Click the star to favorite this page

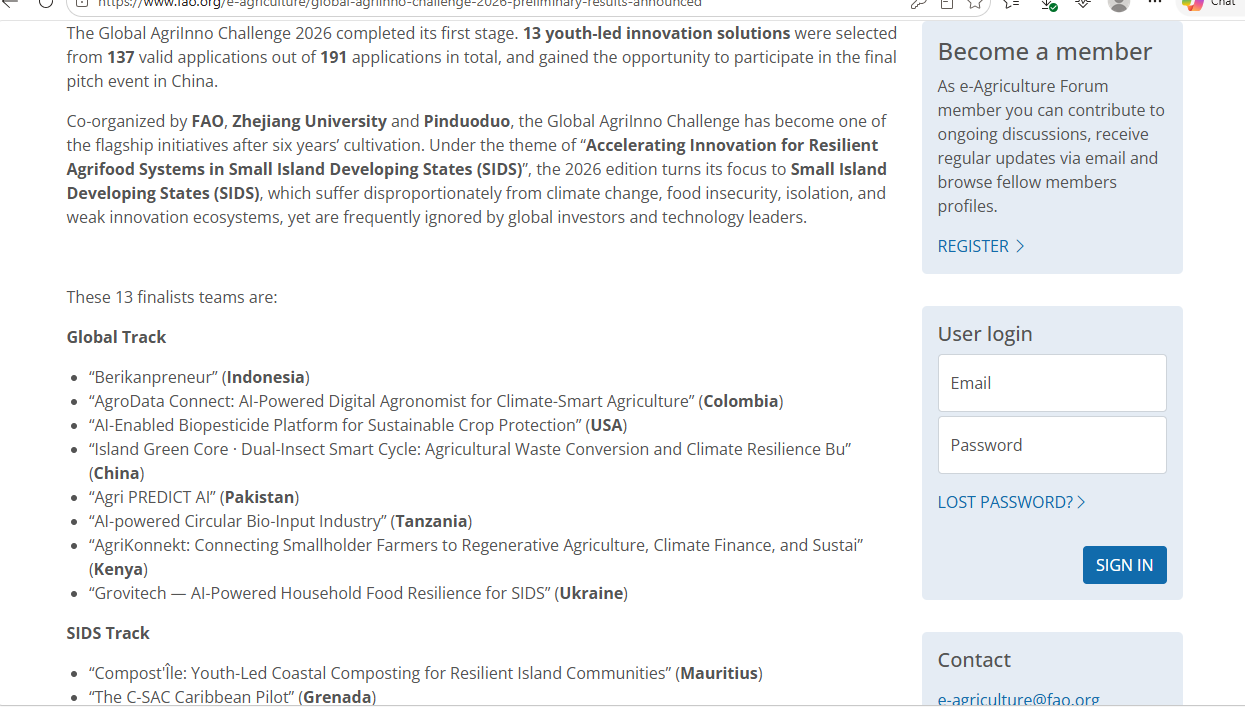tap(975, 3)
